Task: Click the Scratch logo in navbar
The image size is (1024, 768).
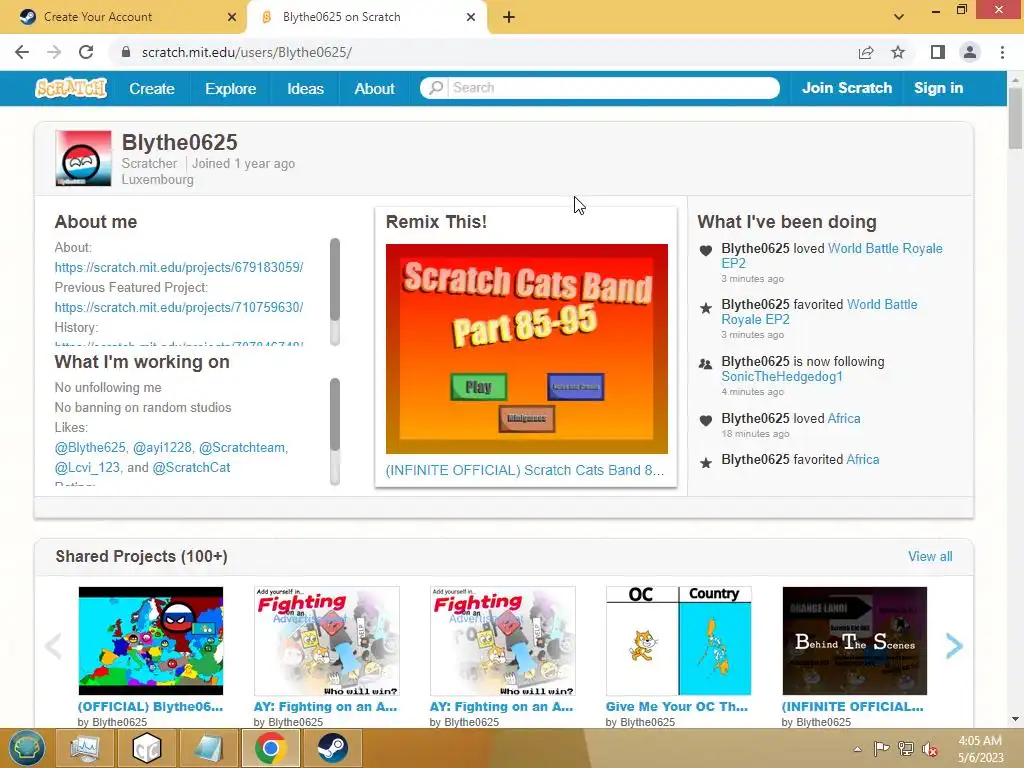Action: [71, 88]
